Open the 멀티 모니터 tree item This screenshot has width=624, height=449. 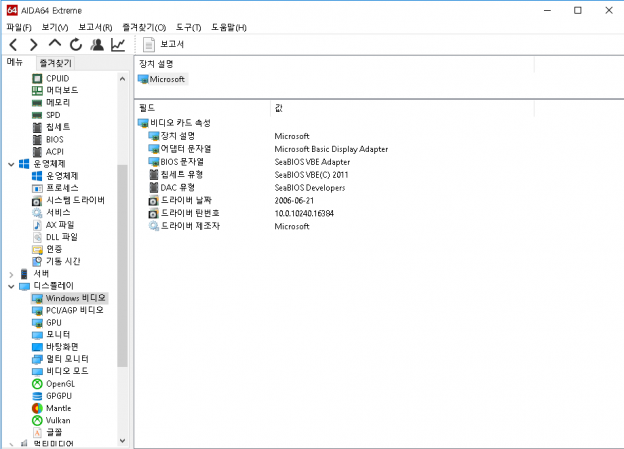coord(60,359)
